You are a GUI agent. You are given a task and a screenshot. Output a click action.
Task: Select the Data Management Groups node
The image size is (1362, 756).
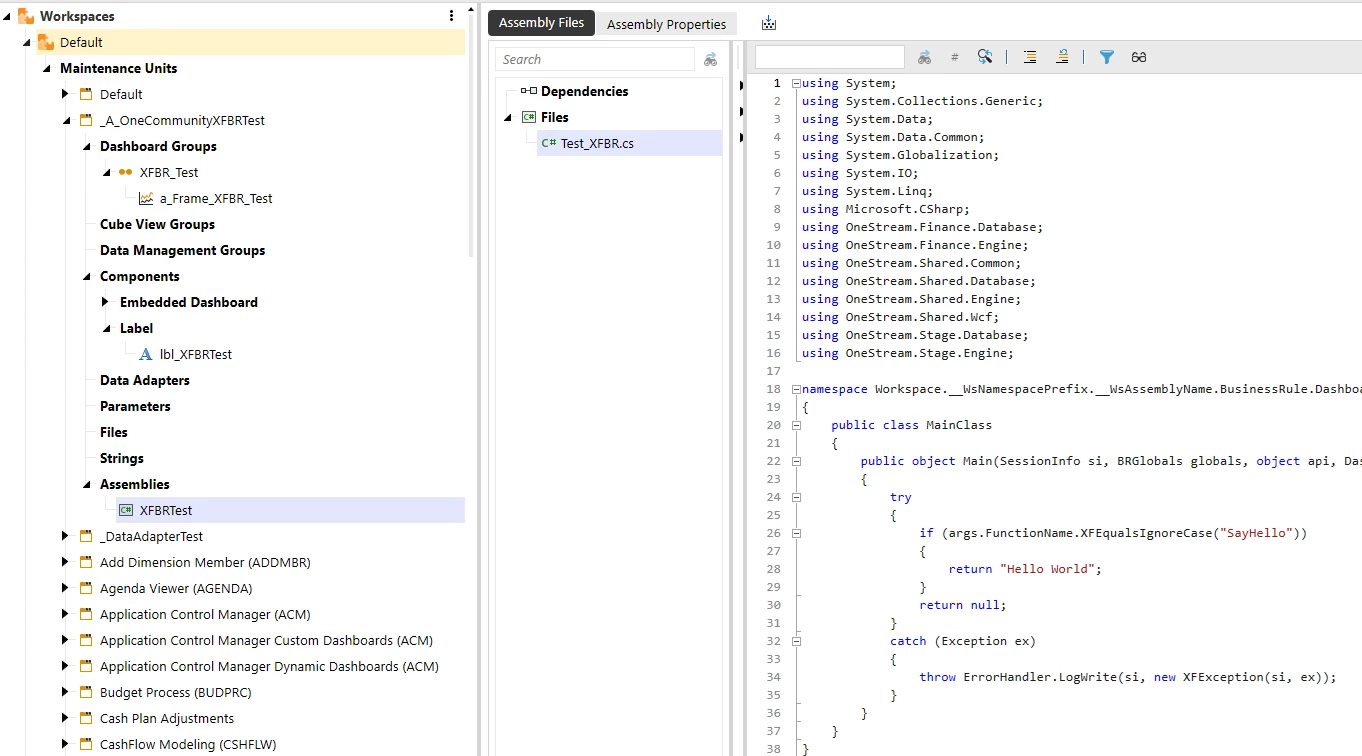pyautogui.click(x=182, y=250)
